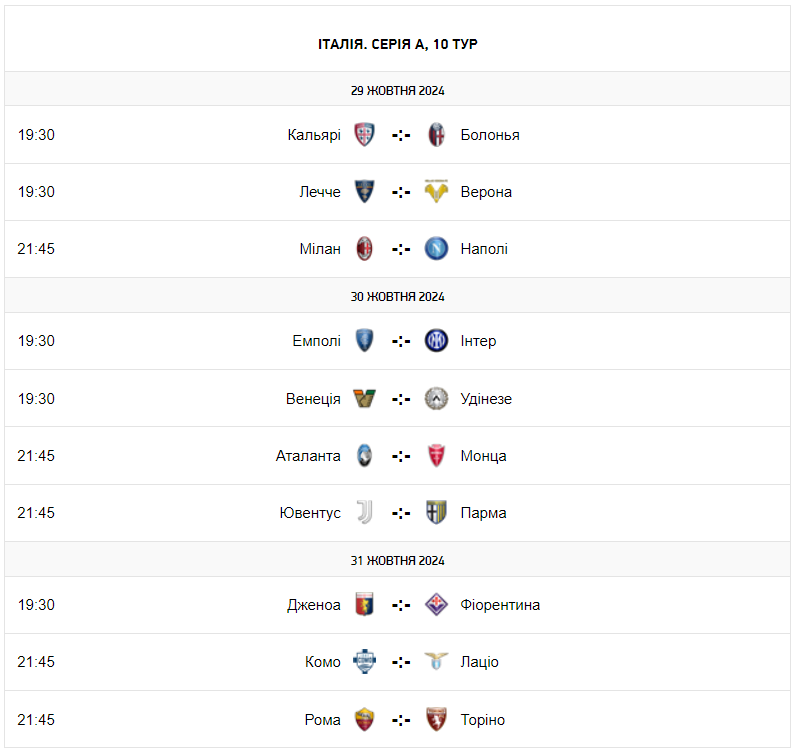
Task: Click the Juventus club crest
Action: [365, 513]
